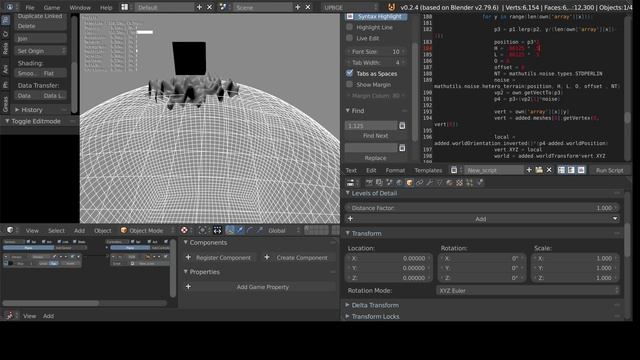
Task: Browse text datablocks in text editor
Action: point(454,170)
